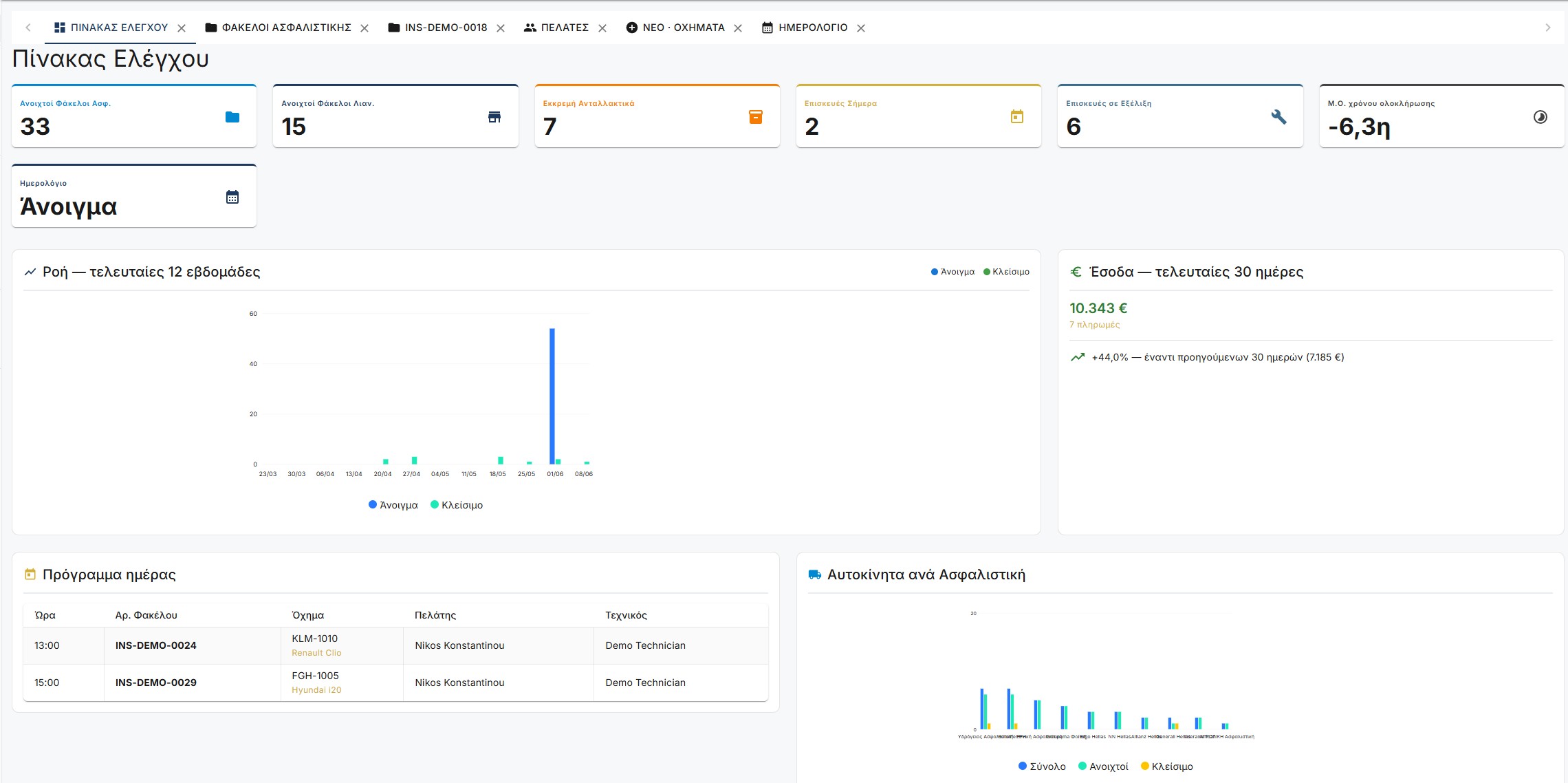Click the right tab-scroll chevron
The image size is (1568, 783).
pos(1548,28)
